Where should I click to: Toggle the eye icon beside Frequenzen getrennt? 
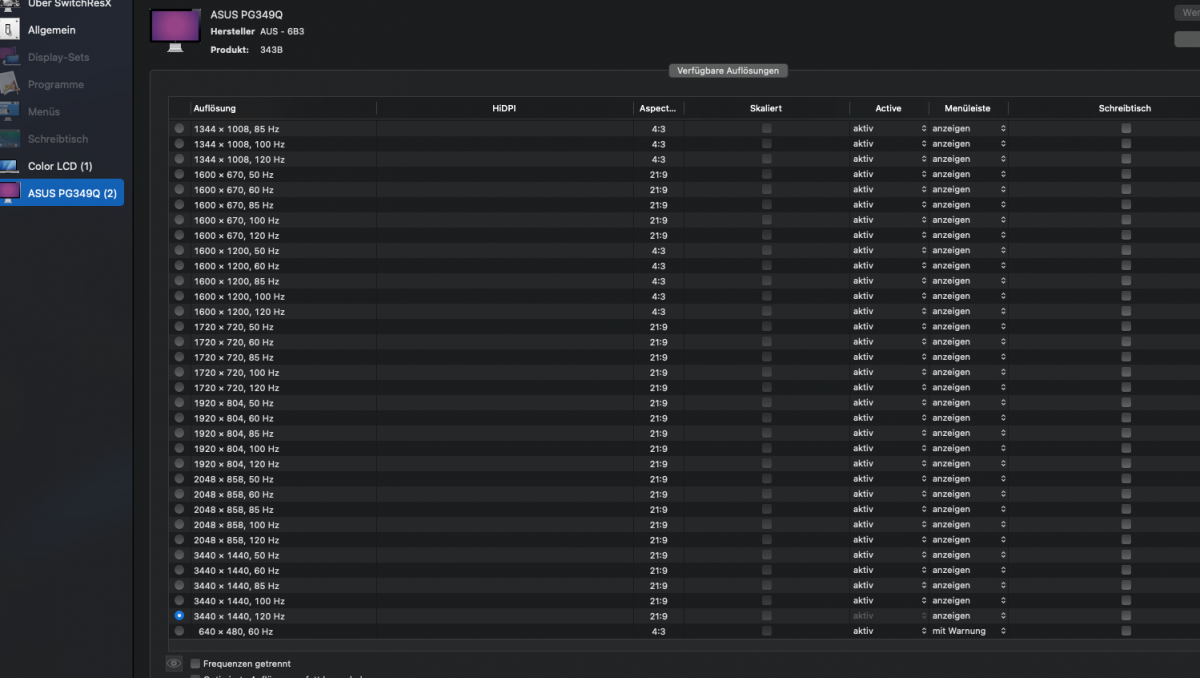tap(174, 663)
